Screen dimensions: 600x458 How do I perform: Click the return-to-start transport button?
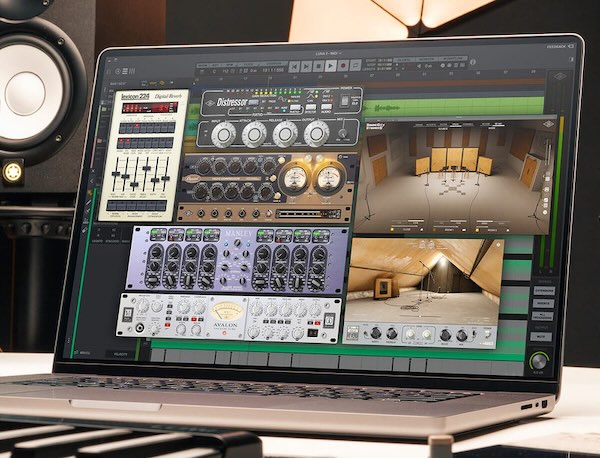coord(294,67)
